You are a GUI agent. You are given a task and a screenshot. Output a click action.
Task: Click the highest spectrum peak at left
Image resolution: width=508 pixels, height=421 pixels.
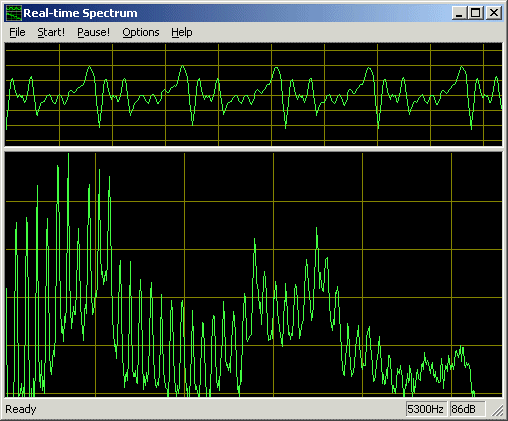tap(68, 154)
